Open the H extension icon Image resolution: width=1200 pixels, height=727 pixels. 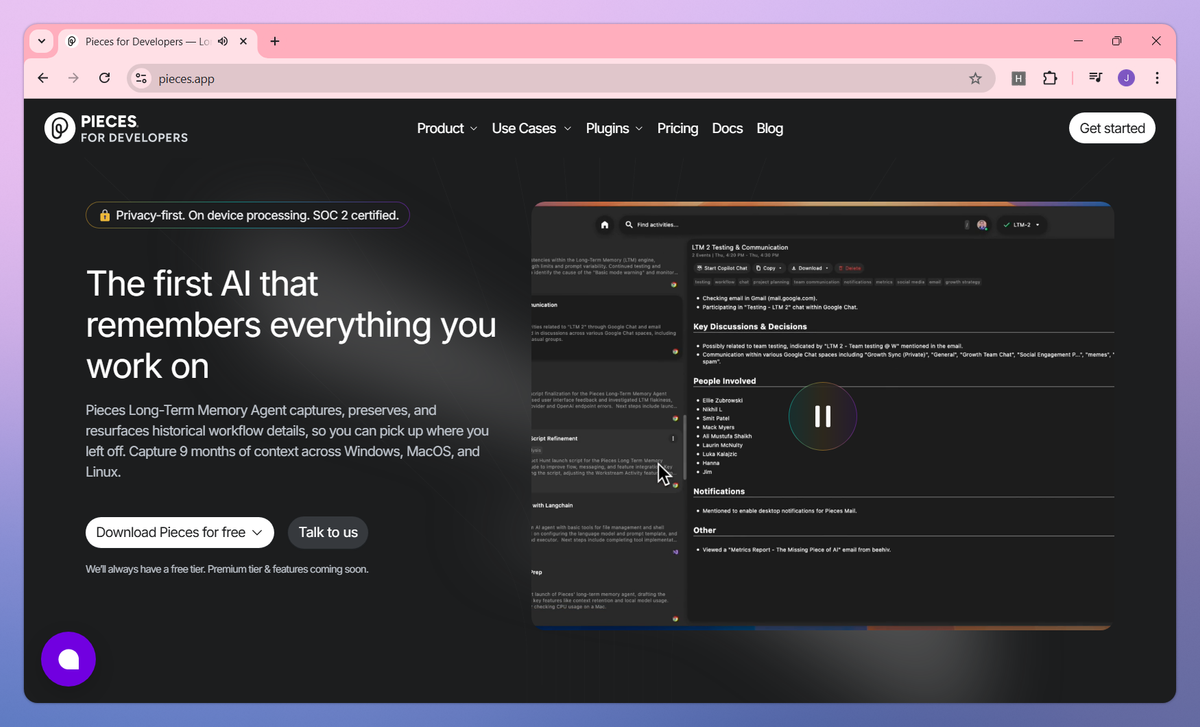[1018, 78]
